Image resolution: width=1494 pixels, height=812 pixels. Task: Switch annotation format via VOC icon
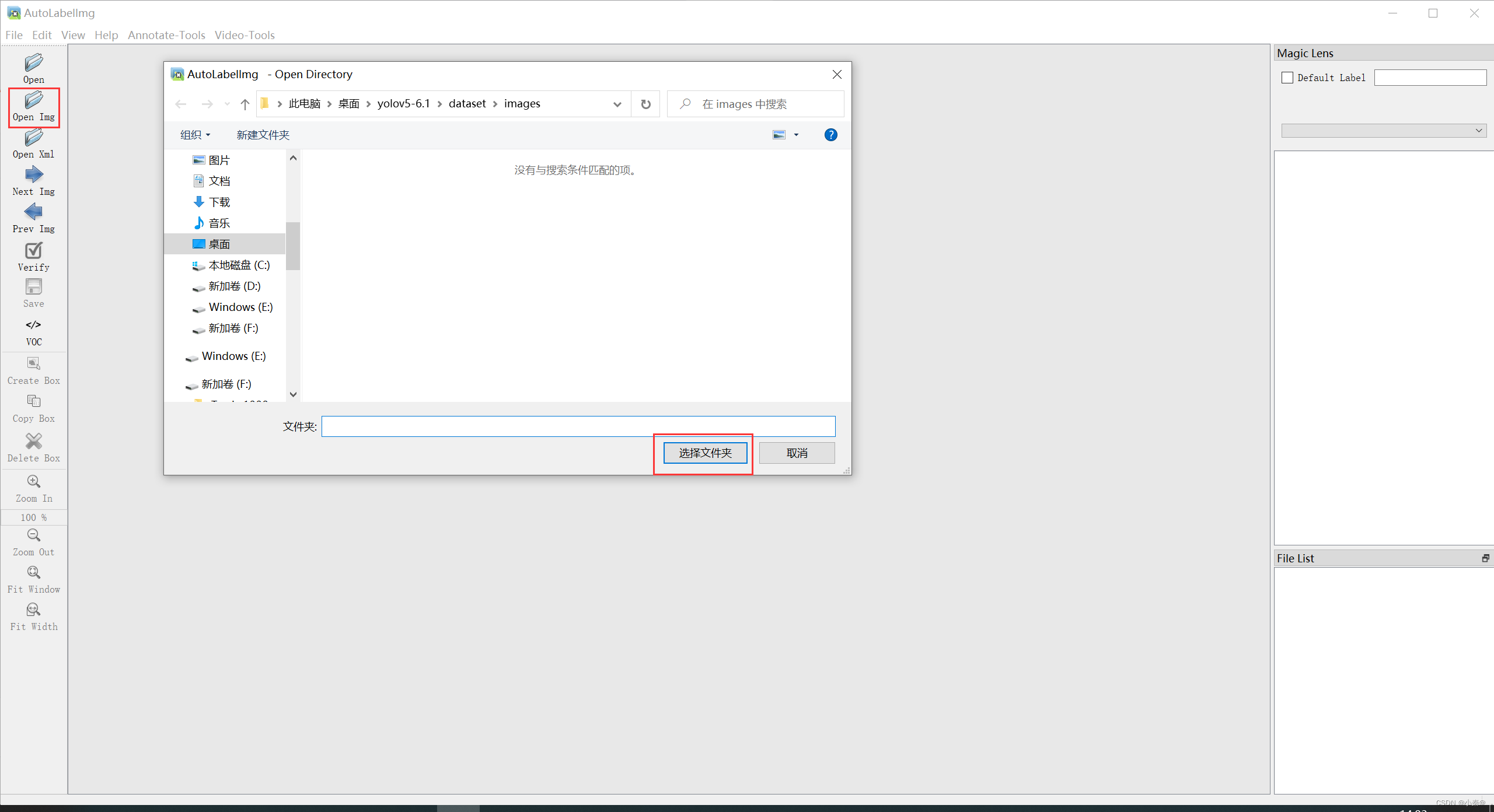pos(34,331)
